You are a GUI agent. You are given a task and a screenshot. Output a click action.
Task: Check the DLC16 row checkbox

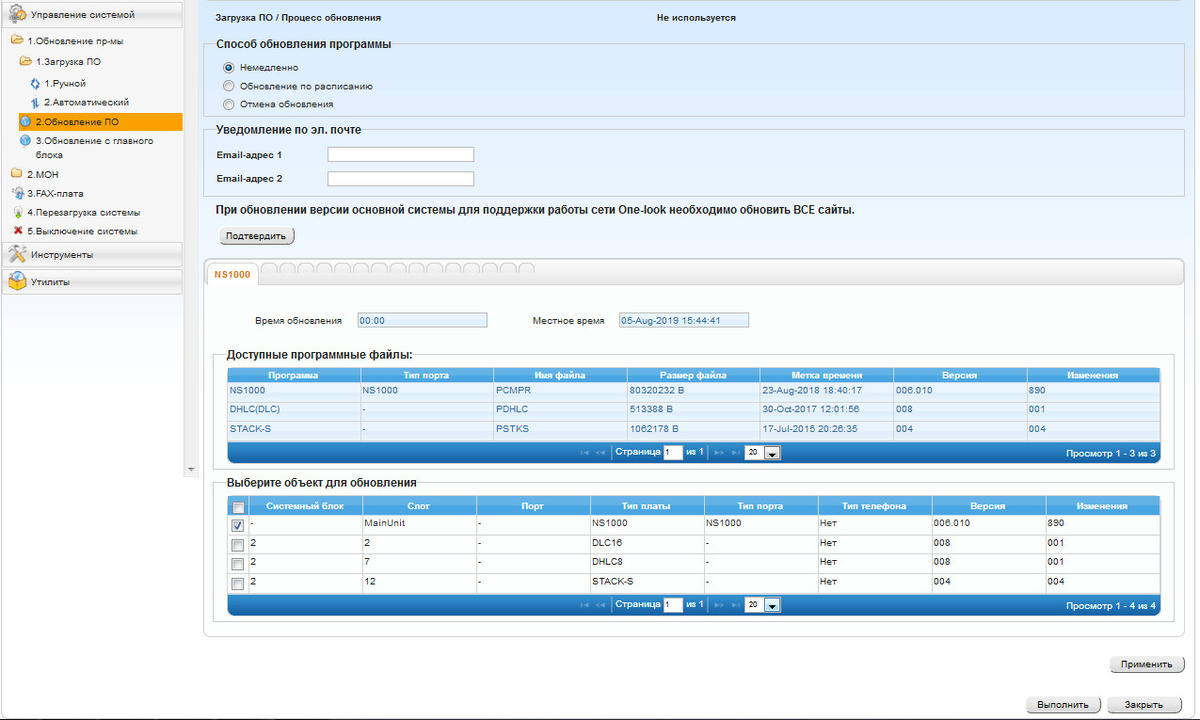[237, 545]
